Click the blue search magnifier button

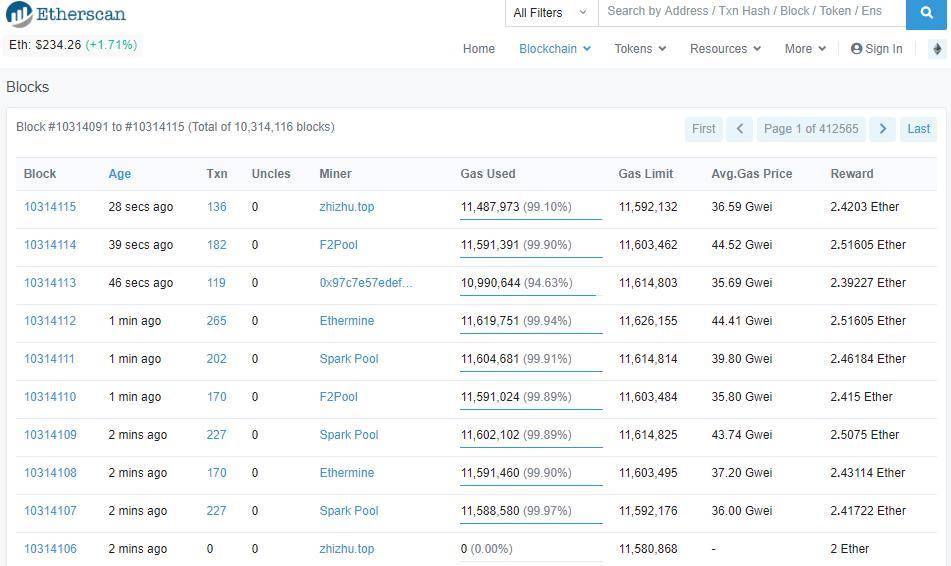pos(926,13)
